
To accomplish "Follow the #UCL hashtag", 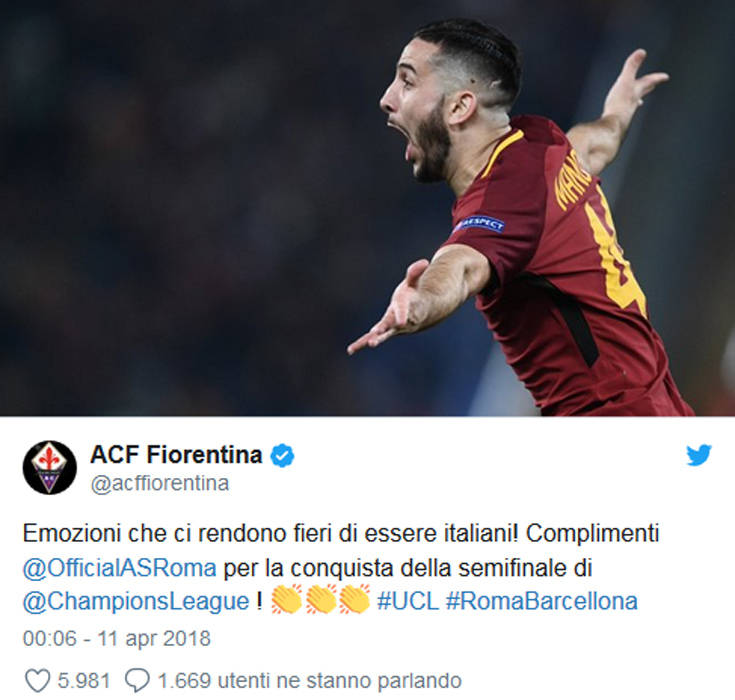I will coord(408,601).
